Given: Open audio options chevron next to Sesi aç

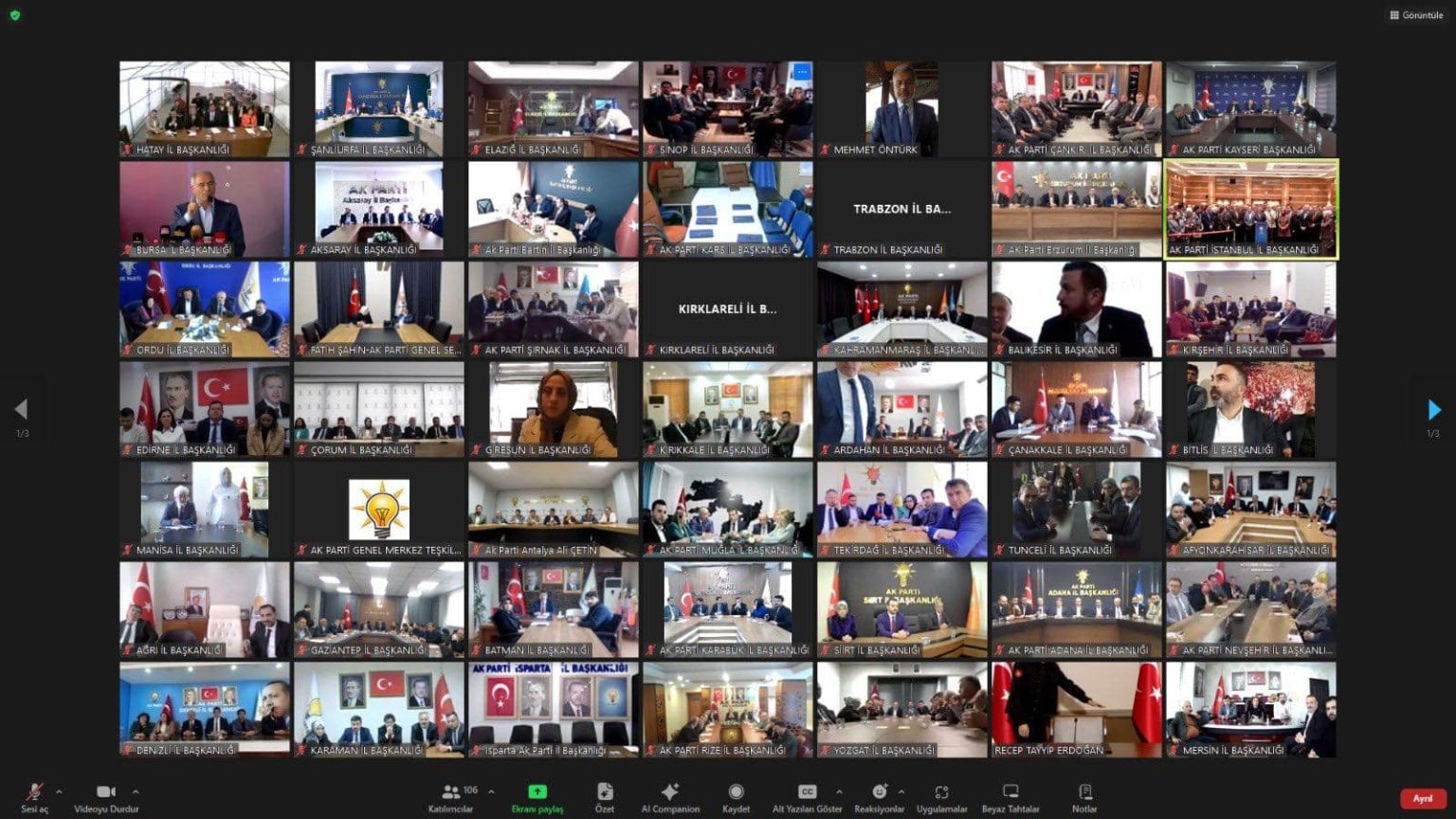Looking at the screenshot, I should tap(59, 792).
